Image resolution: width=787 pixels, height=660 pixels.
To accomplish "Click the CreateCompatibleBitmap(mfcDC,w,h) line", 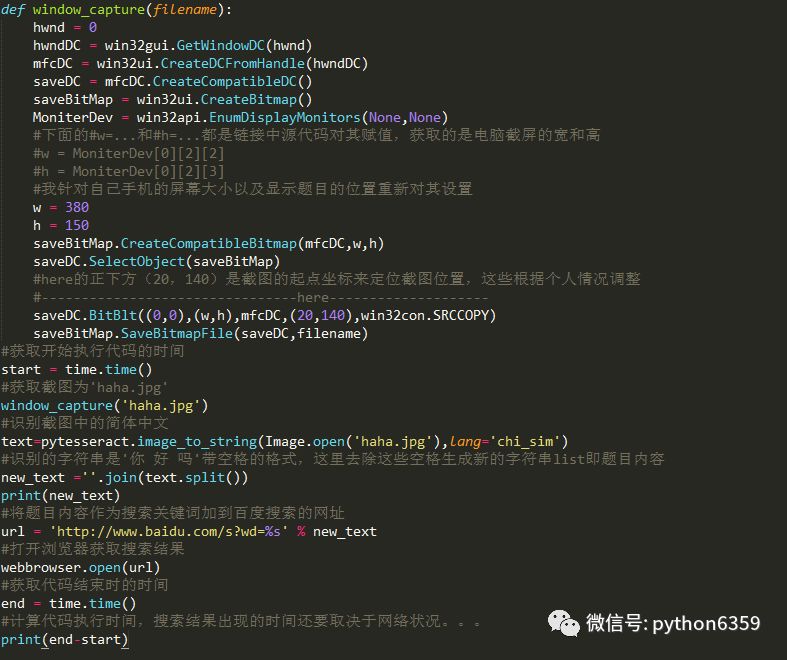I will click(208, 243).
